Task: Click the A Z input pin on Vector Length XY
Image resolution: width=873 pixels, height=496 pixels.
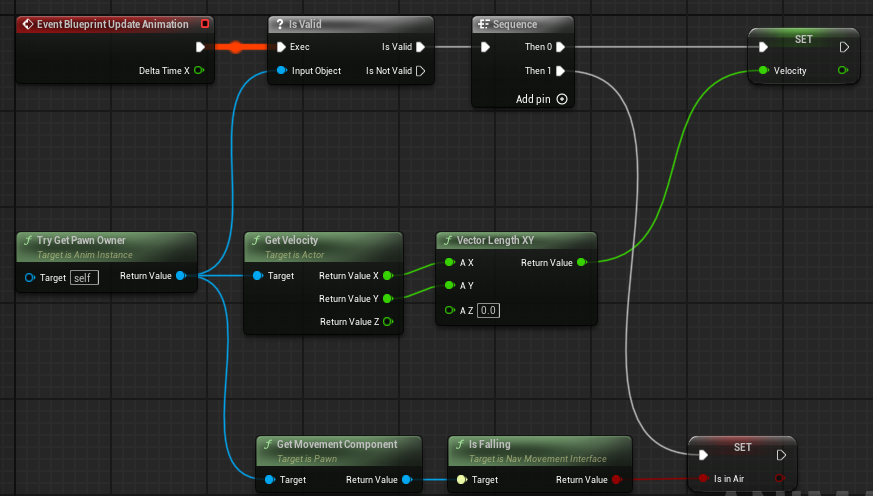Action: (x=450, y=310)
